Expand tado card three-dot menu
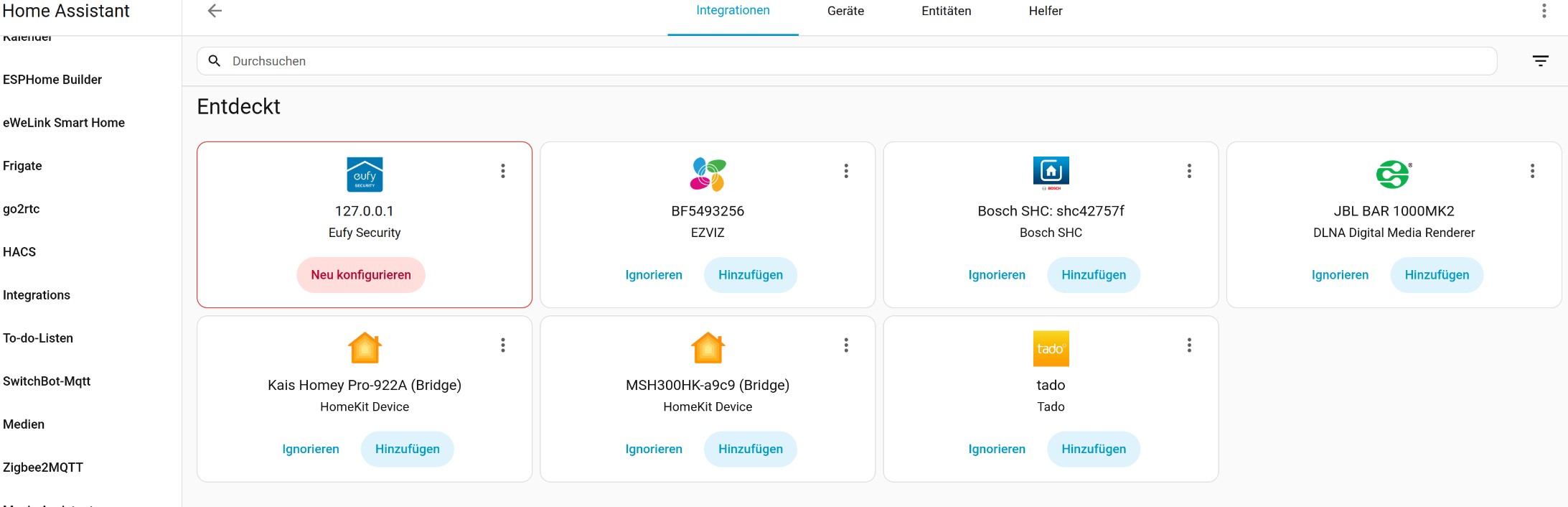The height and width of the screenshot is (507, 1568). (x=1189, y=345)
